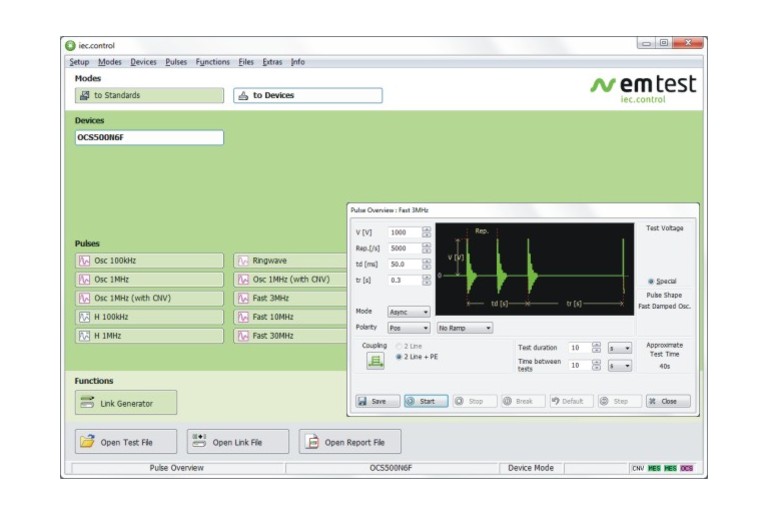
Task: Expand the Mode dropdown set to Async
Action: 408,312
